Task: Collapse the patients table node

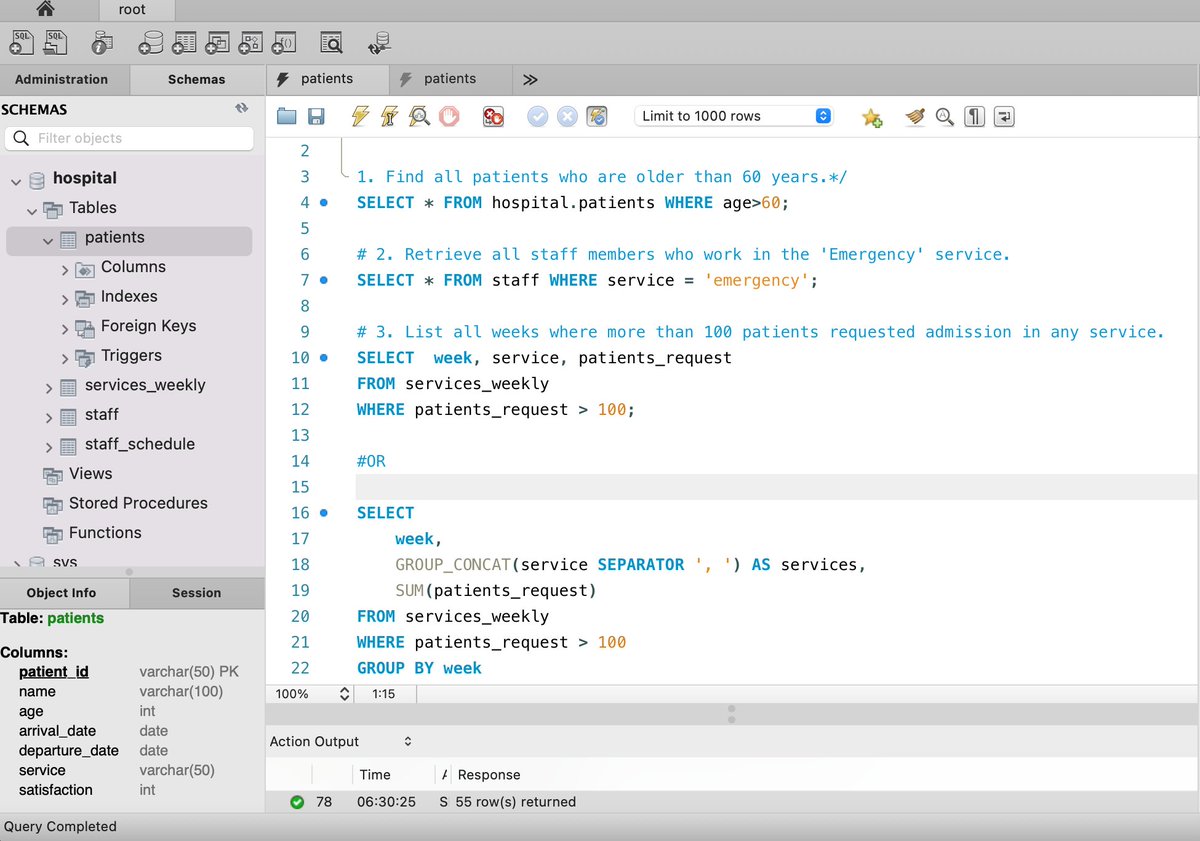Action: point(48,240)
